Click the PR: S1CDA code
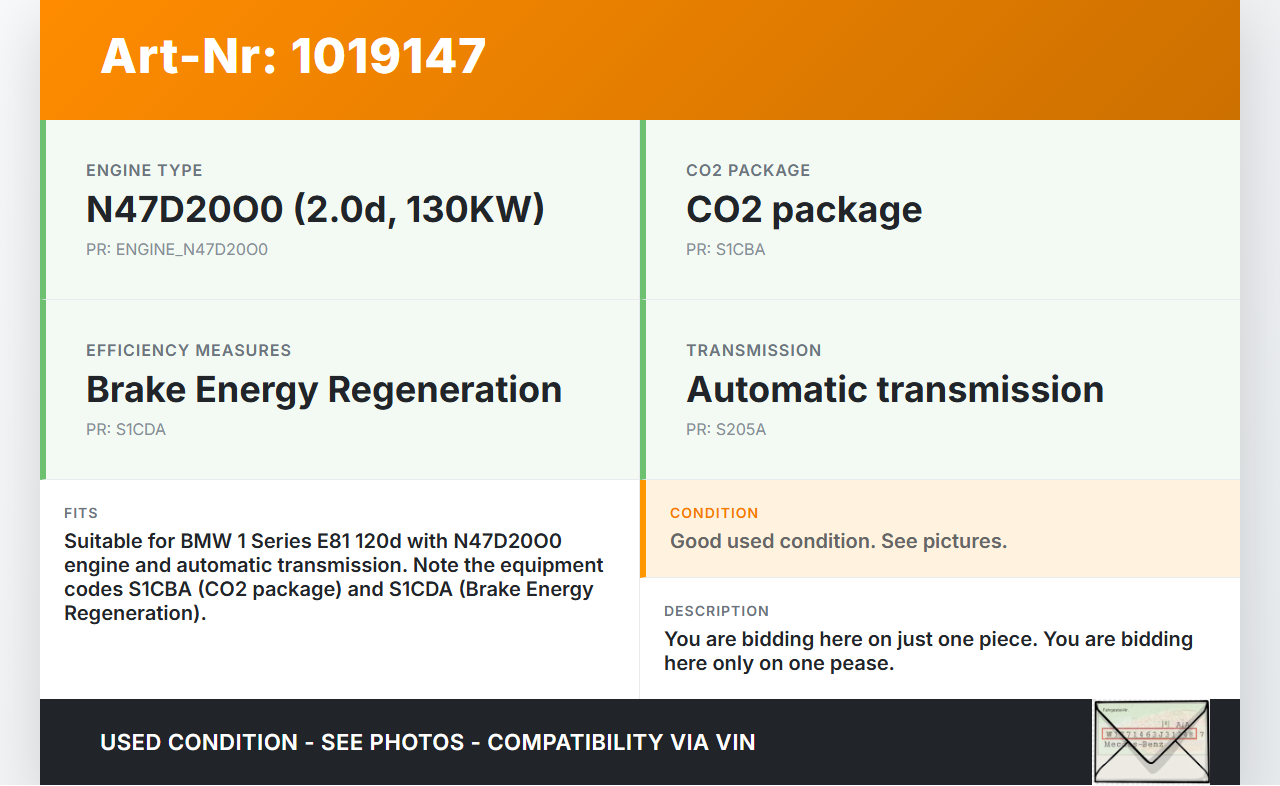This screenshot has width=1280, height=786. point(126,429)
